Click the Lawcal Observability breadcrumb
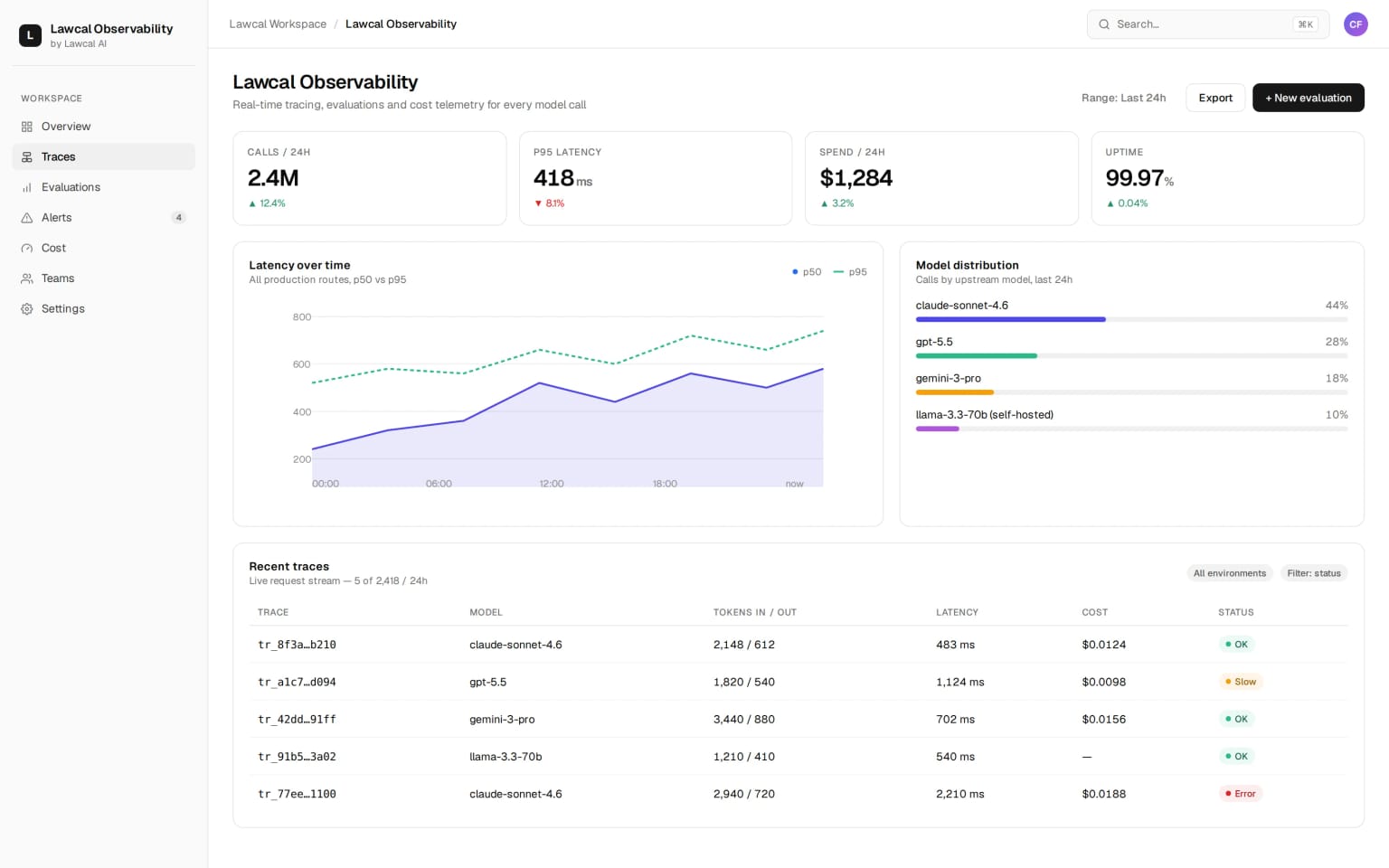1389x868 pixels. [401, 24]
